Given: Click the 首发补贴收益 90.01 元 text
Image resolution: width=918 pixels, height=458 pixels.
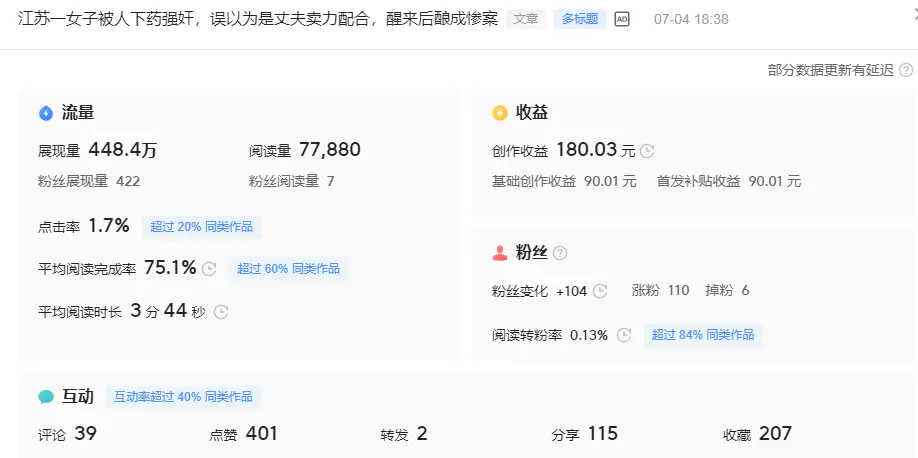Looking at the screenshot, I should click(x=728, y=181).
